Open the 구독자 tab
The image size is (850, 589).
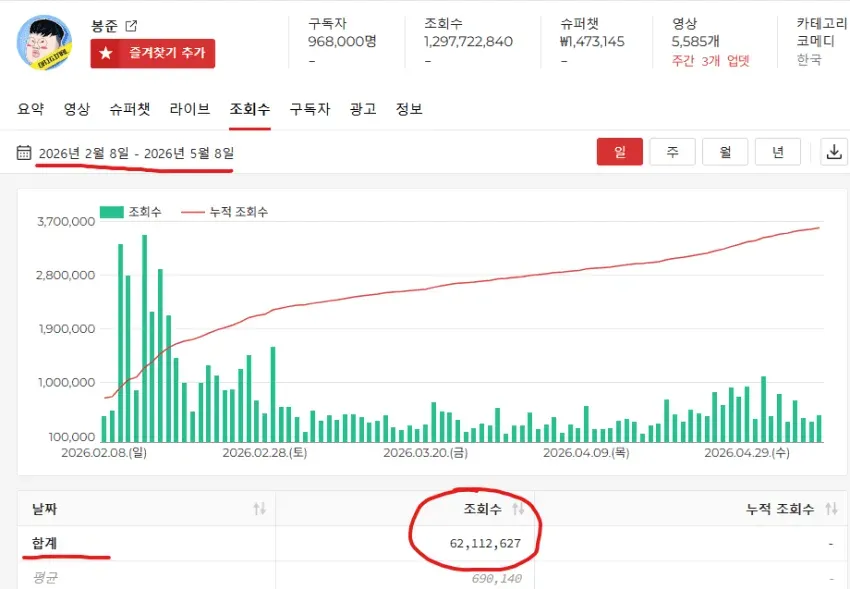[x=310, y=109]
